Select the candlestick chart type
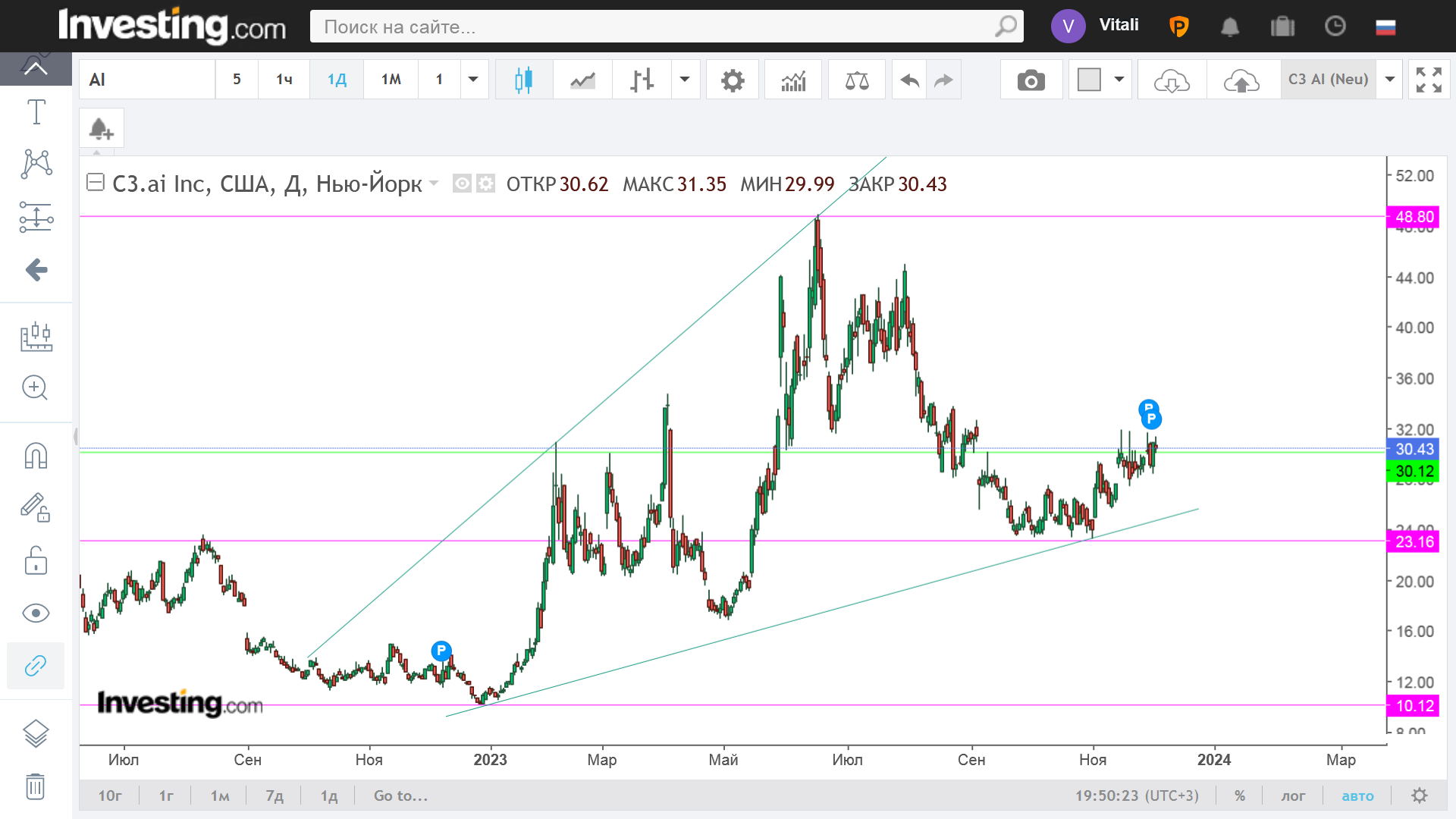1456x819 pixels. point(523,80)
